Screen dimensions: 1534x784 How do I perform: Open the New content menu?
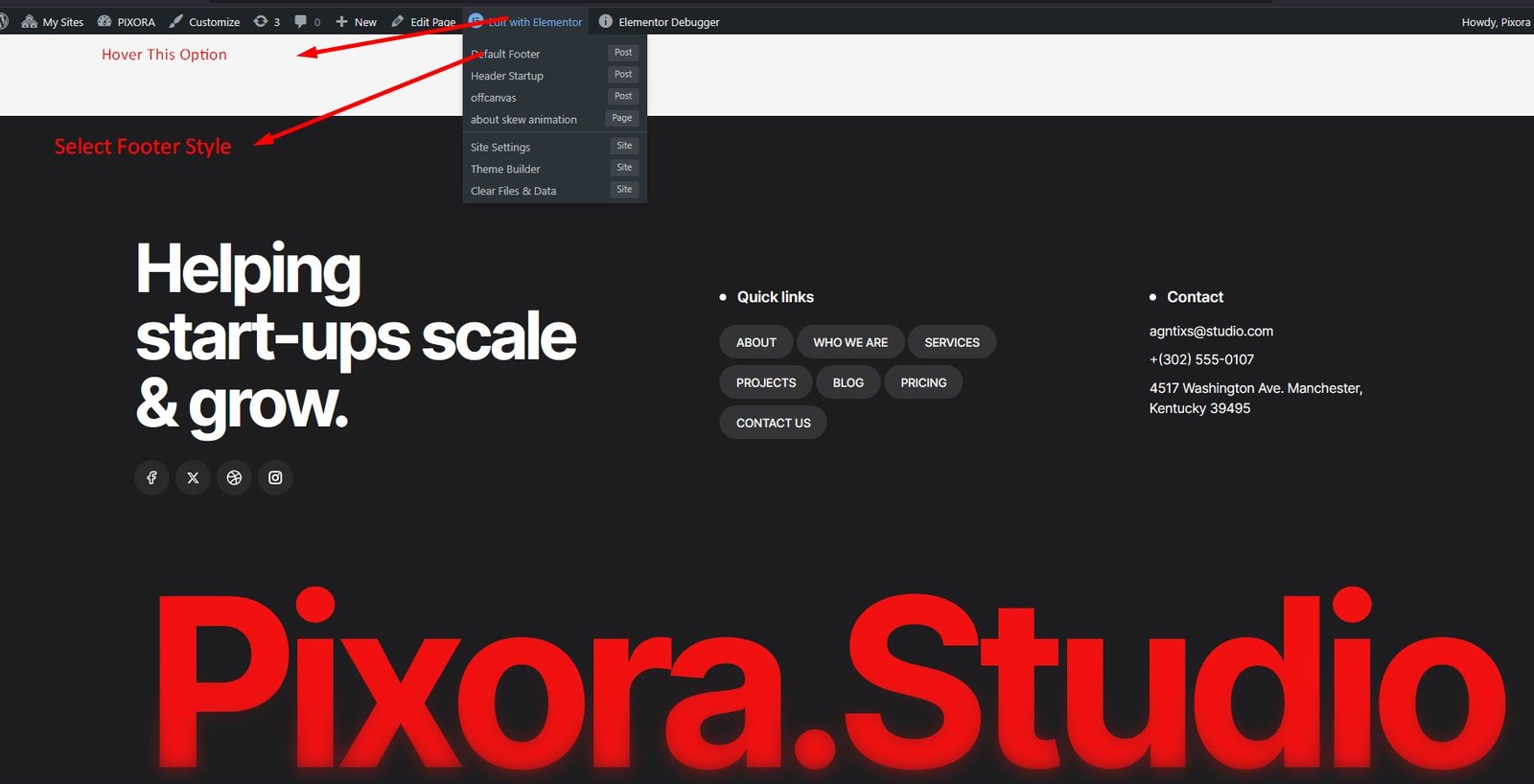pyautogui.click(x=356, y=21)
